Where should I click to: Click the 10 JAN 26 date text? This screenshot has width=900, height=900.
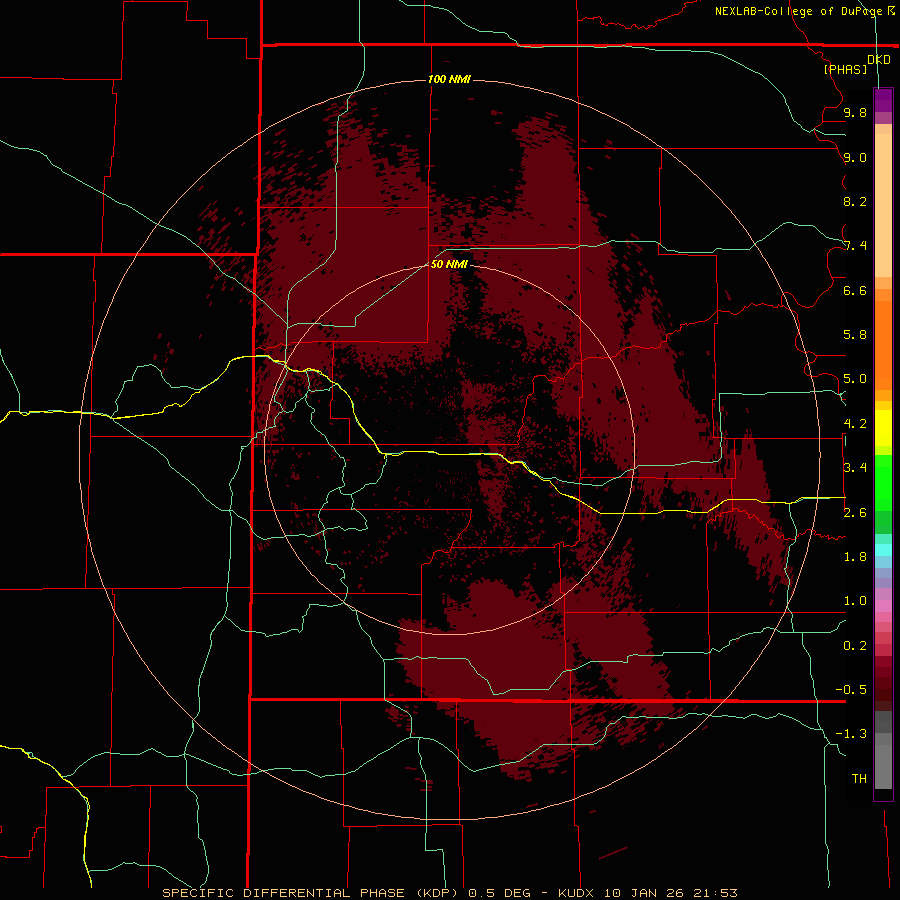644,893
